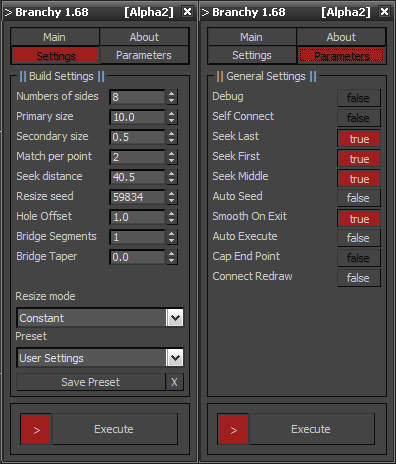Enable Connect Redraw parameter
Screen dimensions: 396x464
[359, 278]
